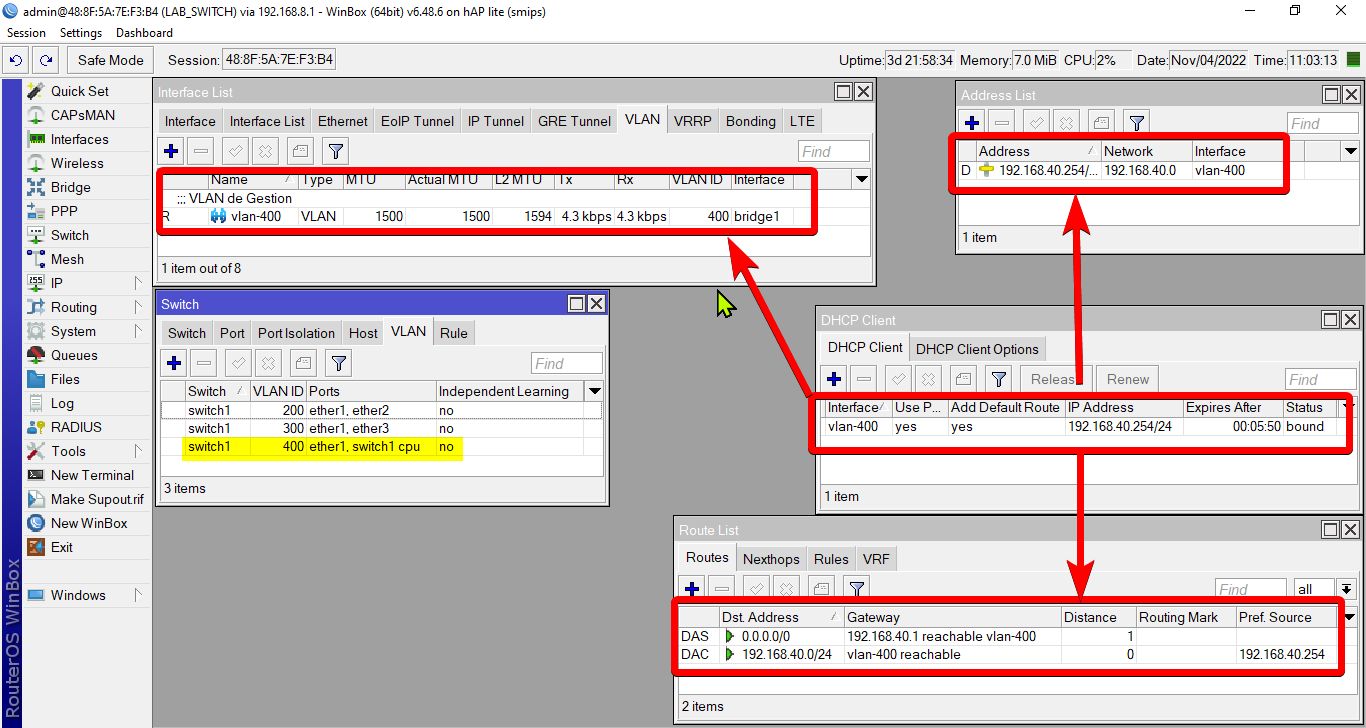Select DHCP Client Options tab
The image size is (1366, 728).
[976, 349]
